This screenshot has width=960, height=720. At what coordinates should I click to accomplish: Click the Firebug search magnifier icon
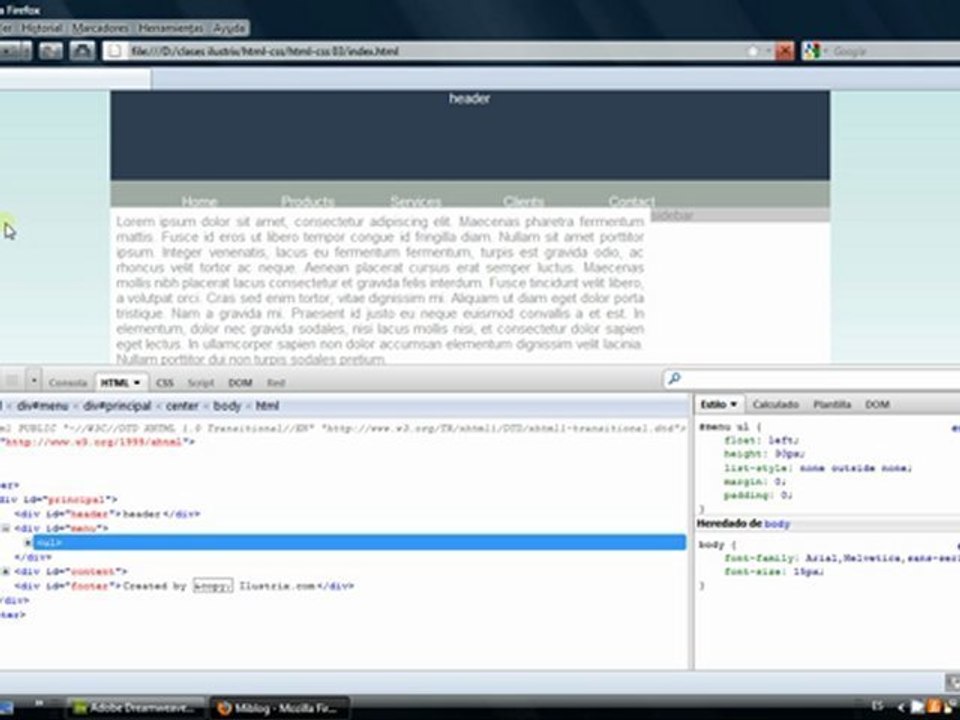[x=674, y=379]
